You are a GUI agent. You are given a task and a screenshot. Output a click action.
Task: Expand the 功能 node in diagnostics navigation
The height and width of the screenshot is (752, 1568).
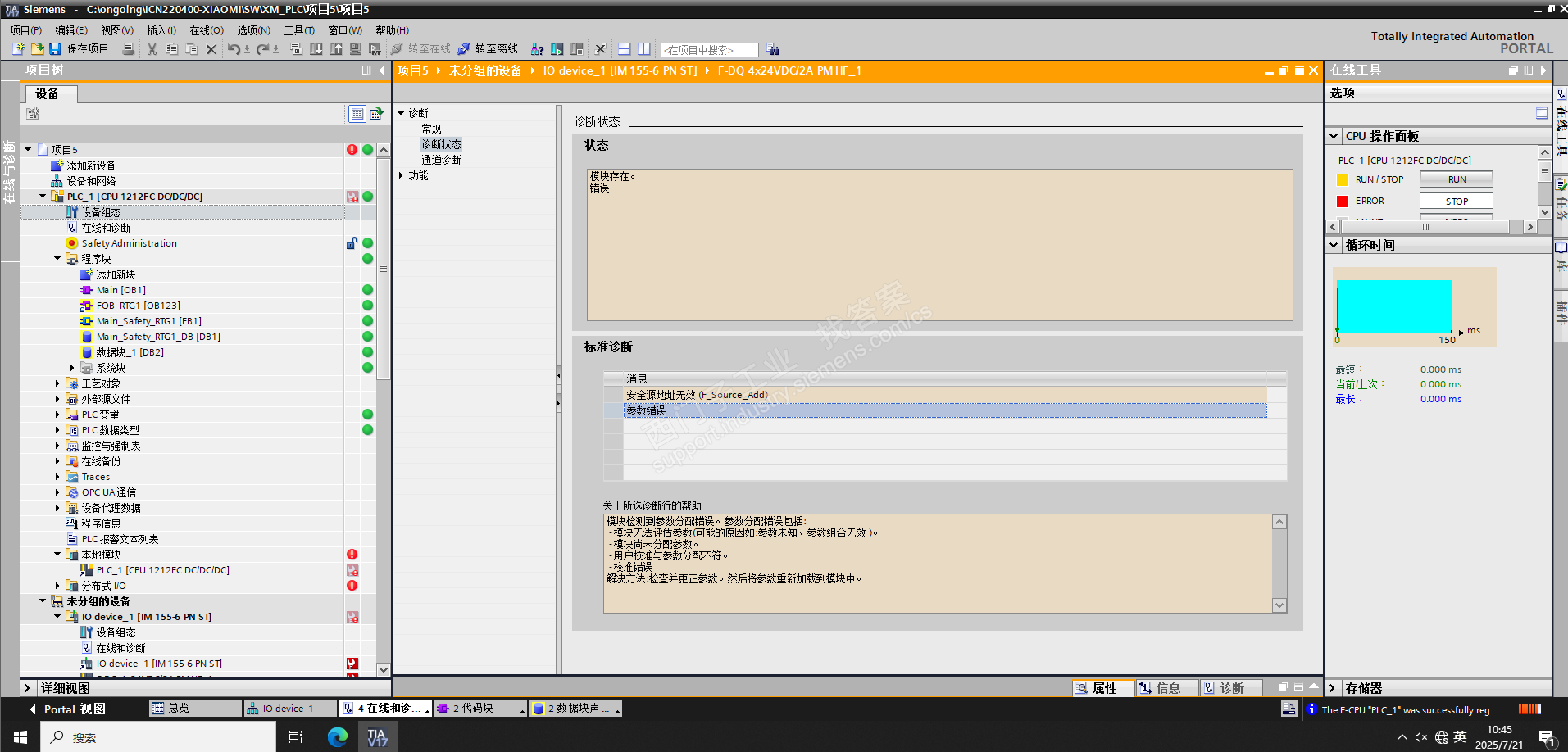click(401, 175)
